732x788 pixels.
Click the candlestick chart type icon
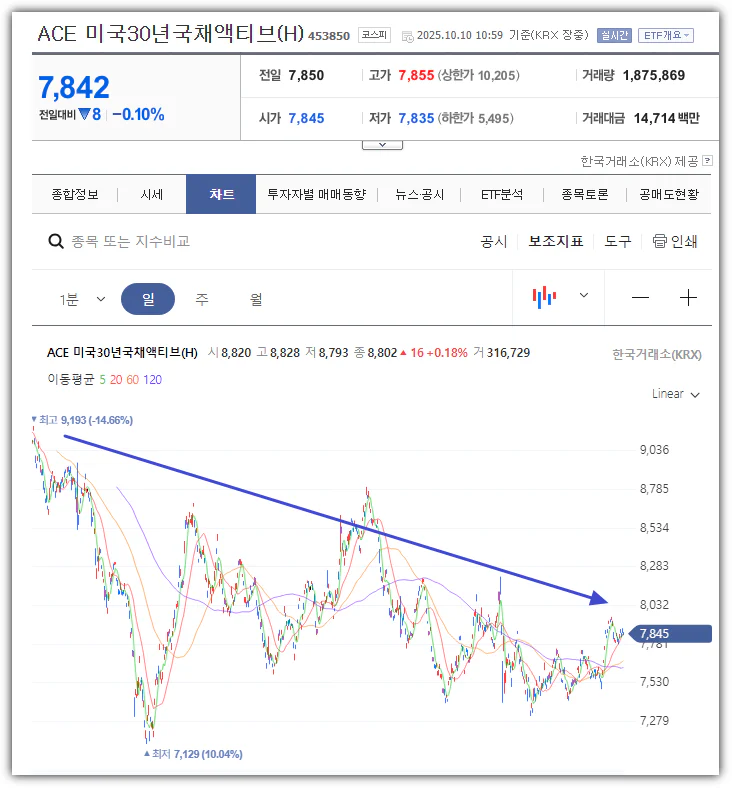coord(544,297)
